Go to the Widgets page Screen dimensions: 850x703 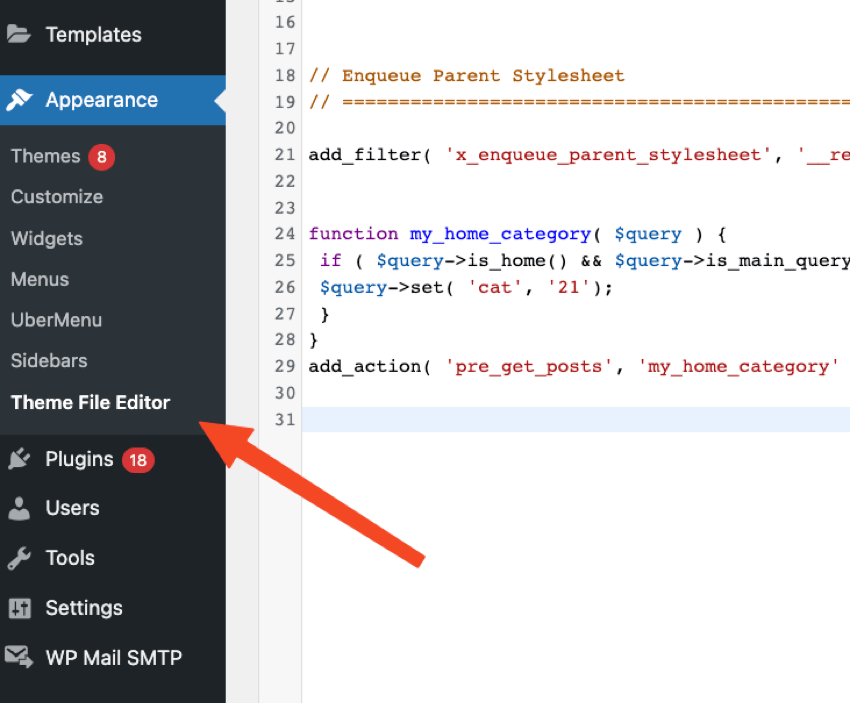tap(47, 239)
